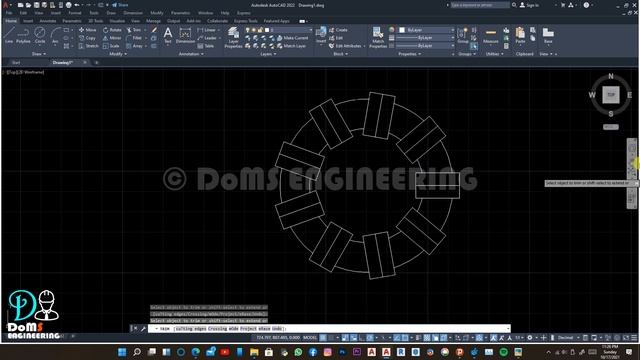Toggle workspace switching gear in status bar

[530, 338]
